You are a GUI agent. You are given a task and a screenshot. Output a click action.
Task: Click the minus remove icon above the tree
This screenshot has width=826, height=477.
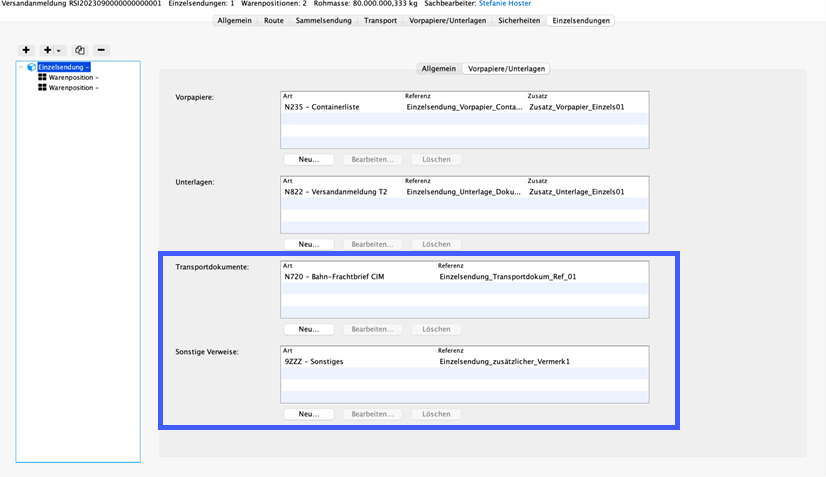coord(101,50)
